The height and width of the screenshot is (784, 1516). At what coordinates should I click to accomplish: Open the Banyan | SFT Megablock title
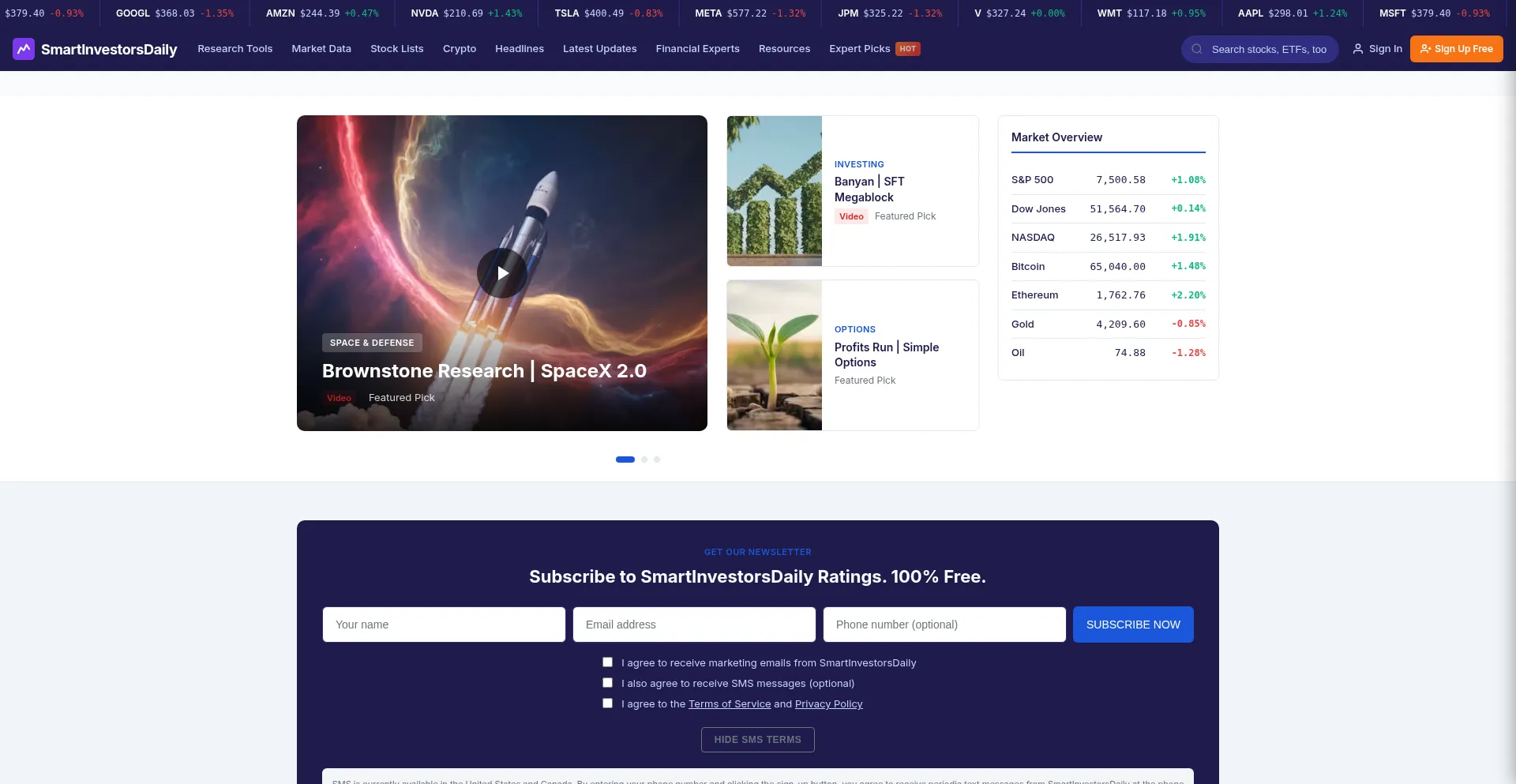click(x=869, y=189)
